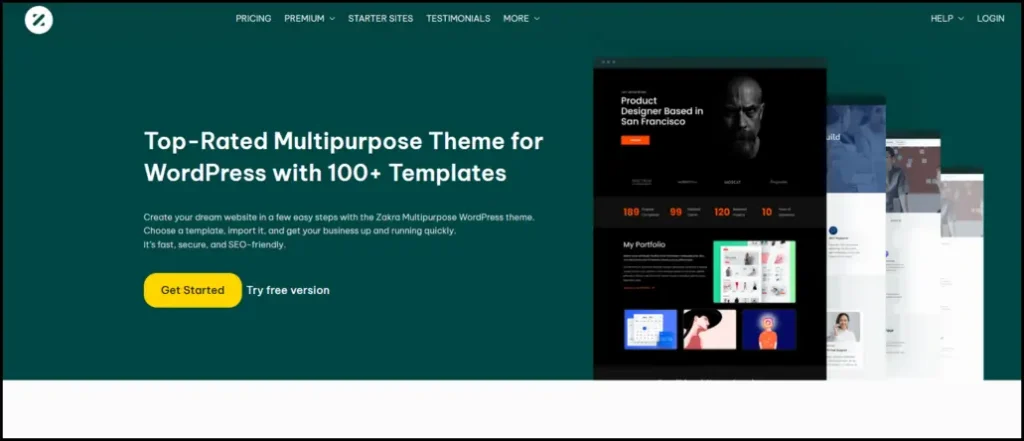Viewport: 1024px width, 441px height.
Task: Go to Starter Sites
Action: point(380,18)
